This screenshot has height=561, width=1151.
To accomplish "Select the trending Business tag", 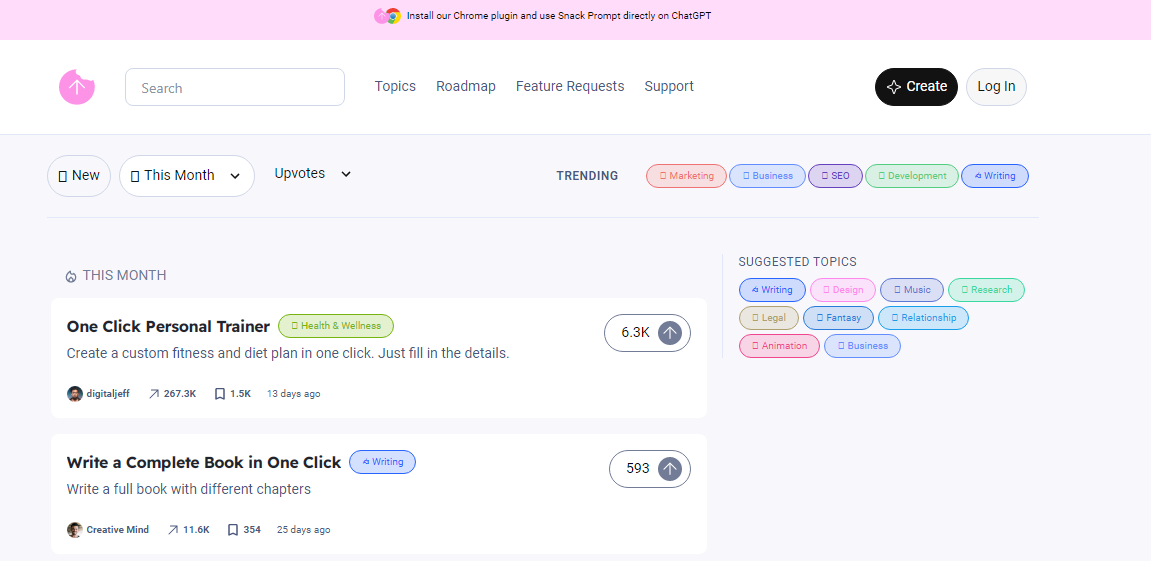I will coord(767,176).
